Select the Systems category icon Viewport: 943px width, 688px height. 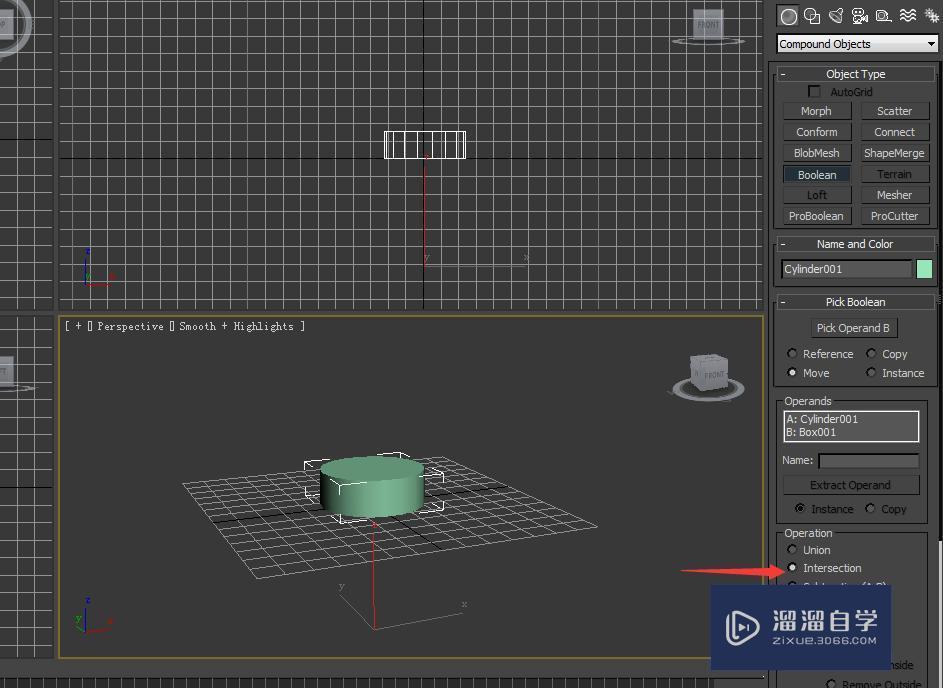(x=931, y=16)
